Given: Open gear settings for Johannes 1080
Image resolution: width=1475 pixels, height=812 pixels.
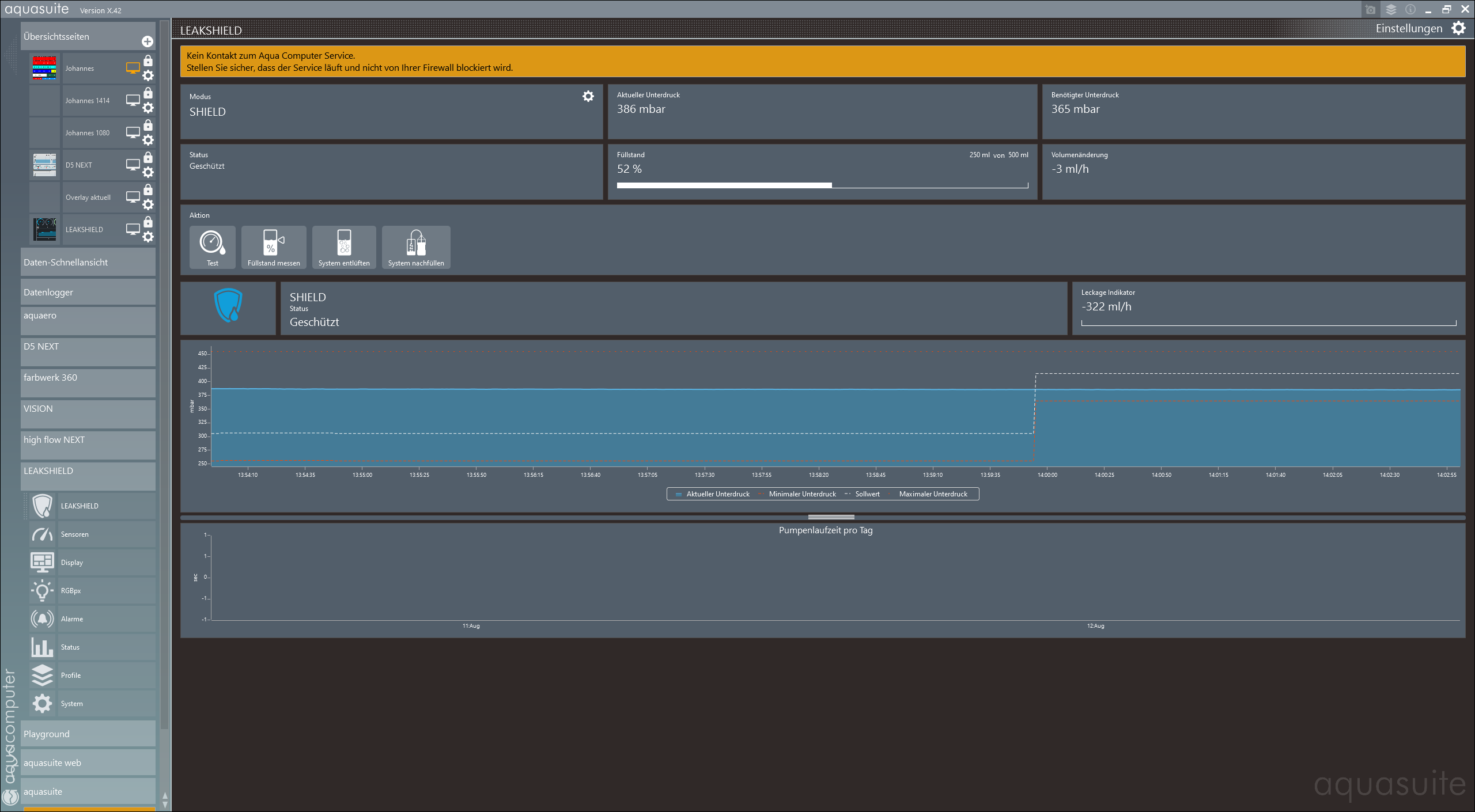Looking at the screenshot, I should coord(148,140).
